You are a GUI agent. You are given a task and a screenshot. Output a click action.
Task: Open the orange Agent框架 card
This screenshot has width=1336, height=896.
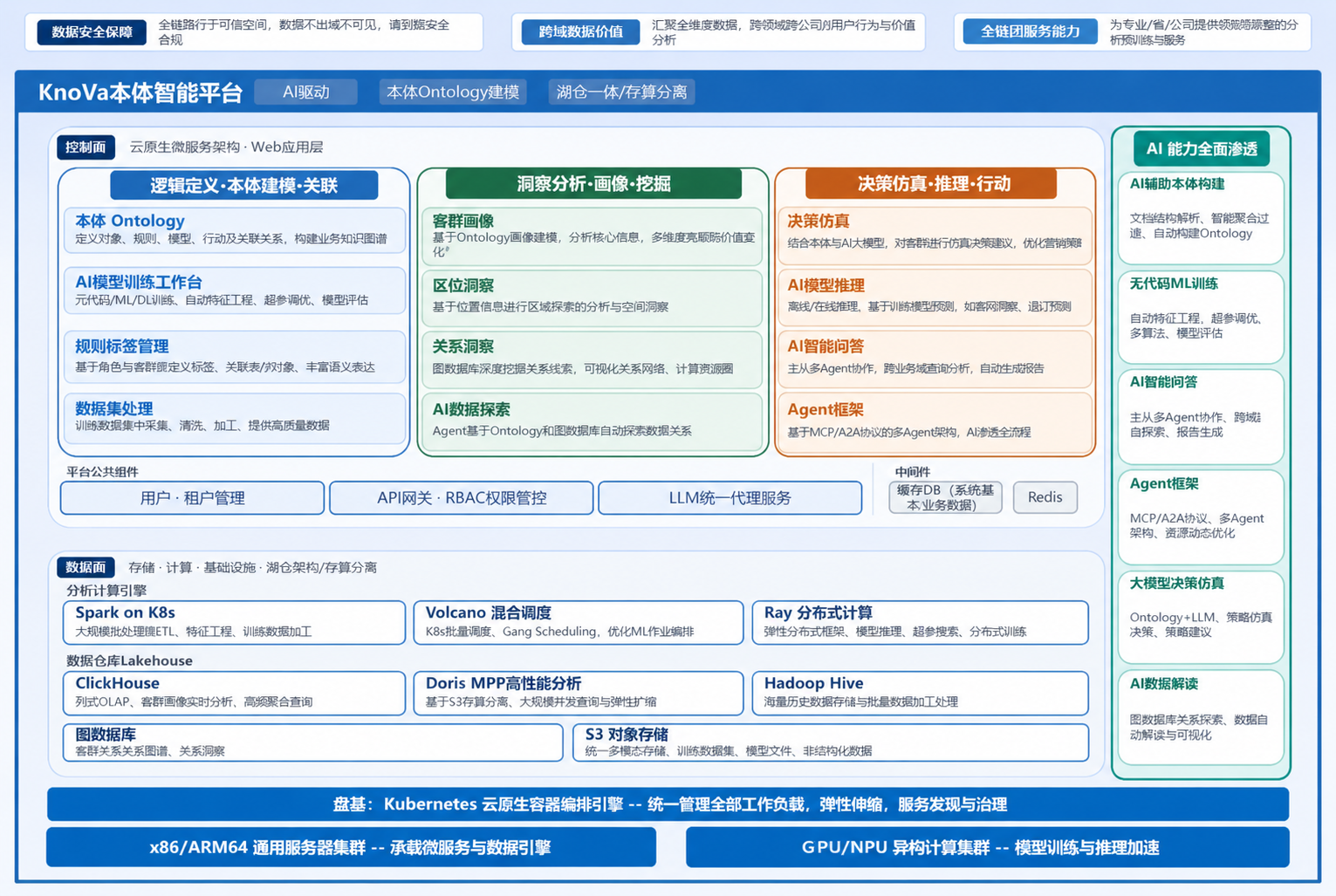tap(935, 422)
